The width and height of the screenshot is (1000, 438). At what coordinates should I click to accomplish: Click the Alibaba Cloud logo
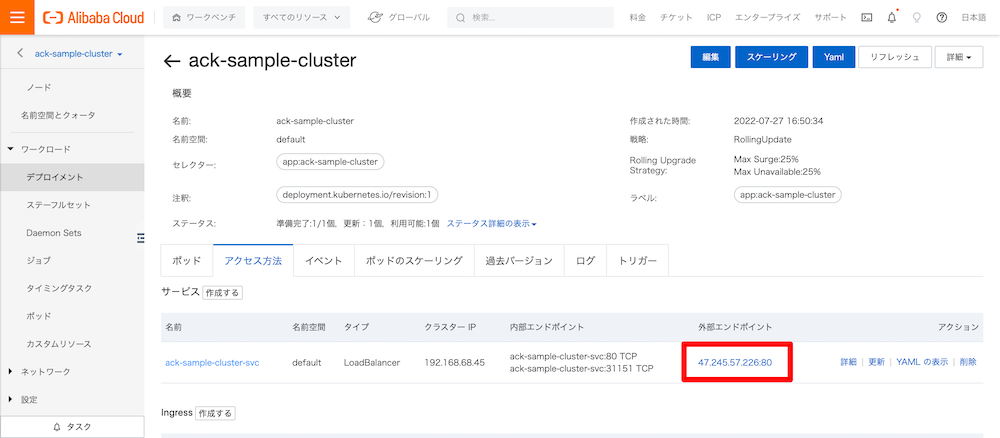(94, 18)
